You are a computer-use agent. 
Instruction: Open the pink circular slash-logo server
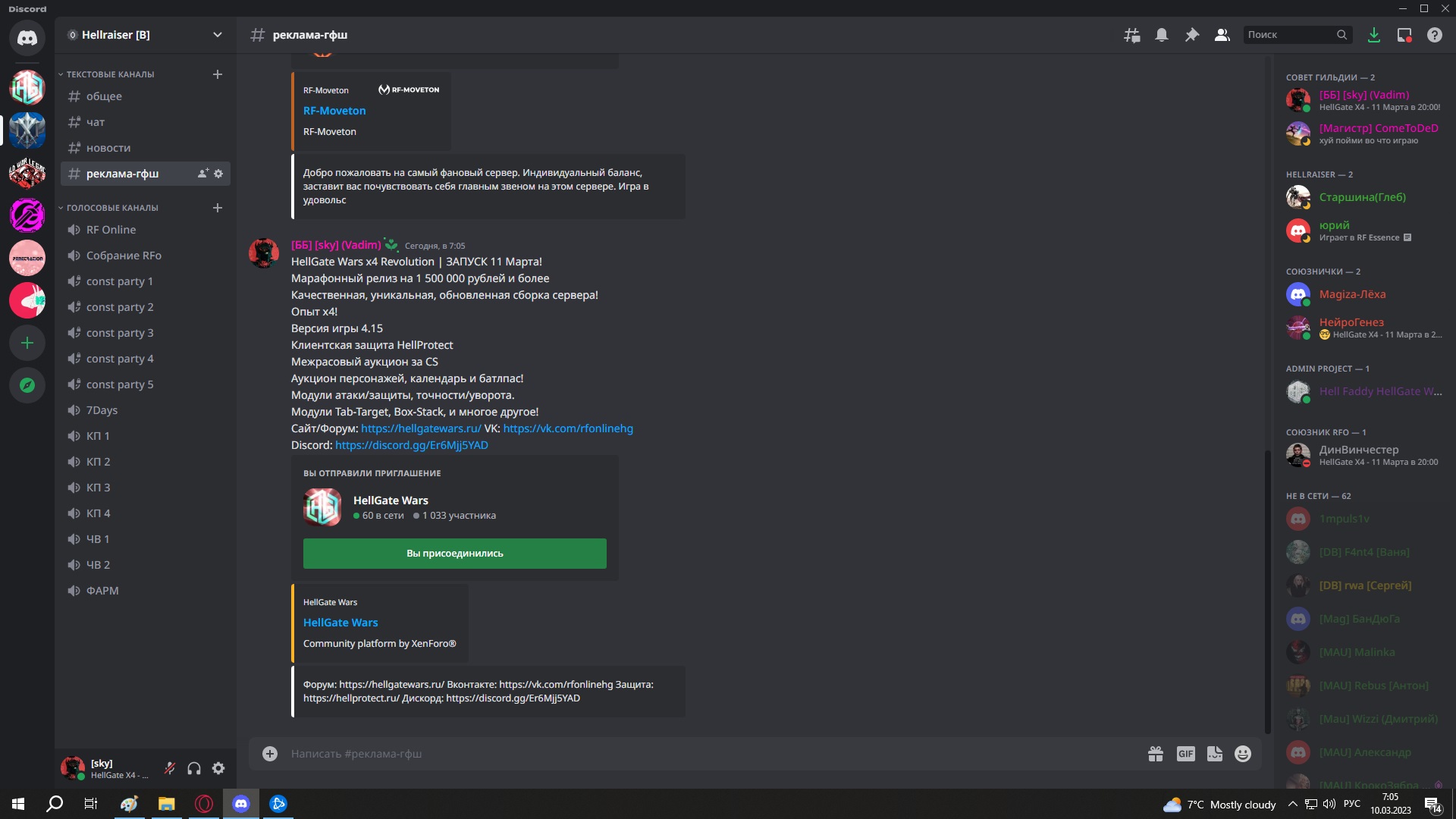pos(27,215)
